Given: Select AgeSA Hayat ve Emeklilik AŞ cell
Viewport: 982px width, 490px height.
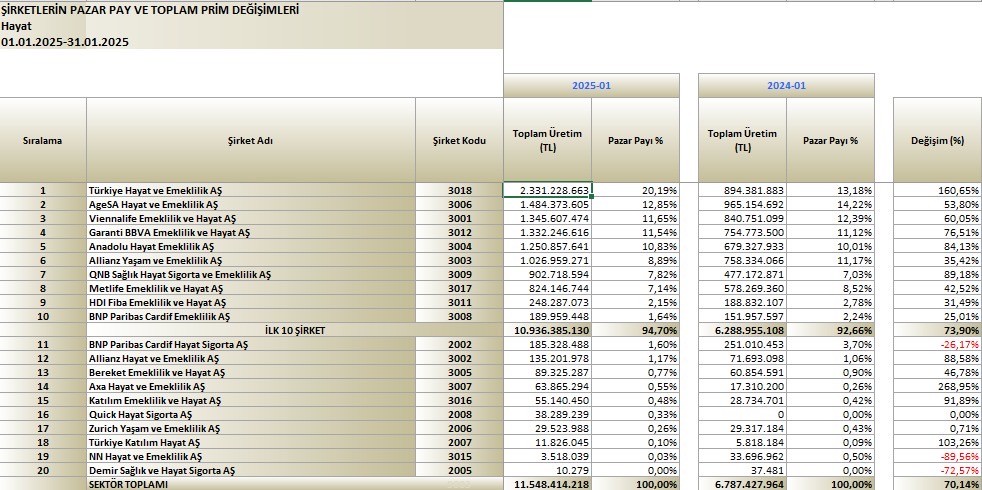Looking at the screenshot, I should (x=251, y=204).
